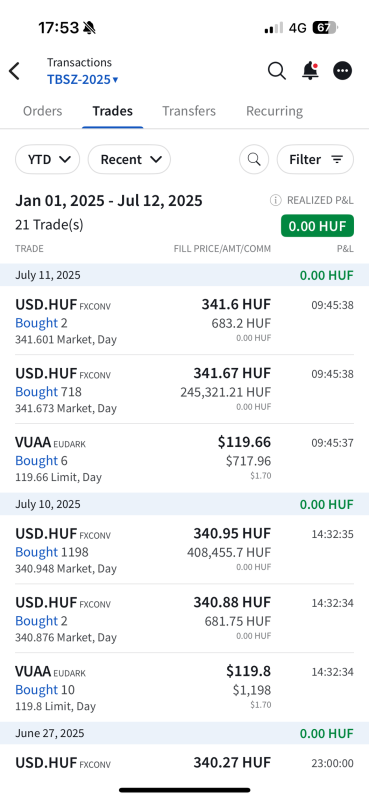Switch to the Orders tab
Screen dimensions: 369x800
(42, 111)
